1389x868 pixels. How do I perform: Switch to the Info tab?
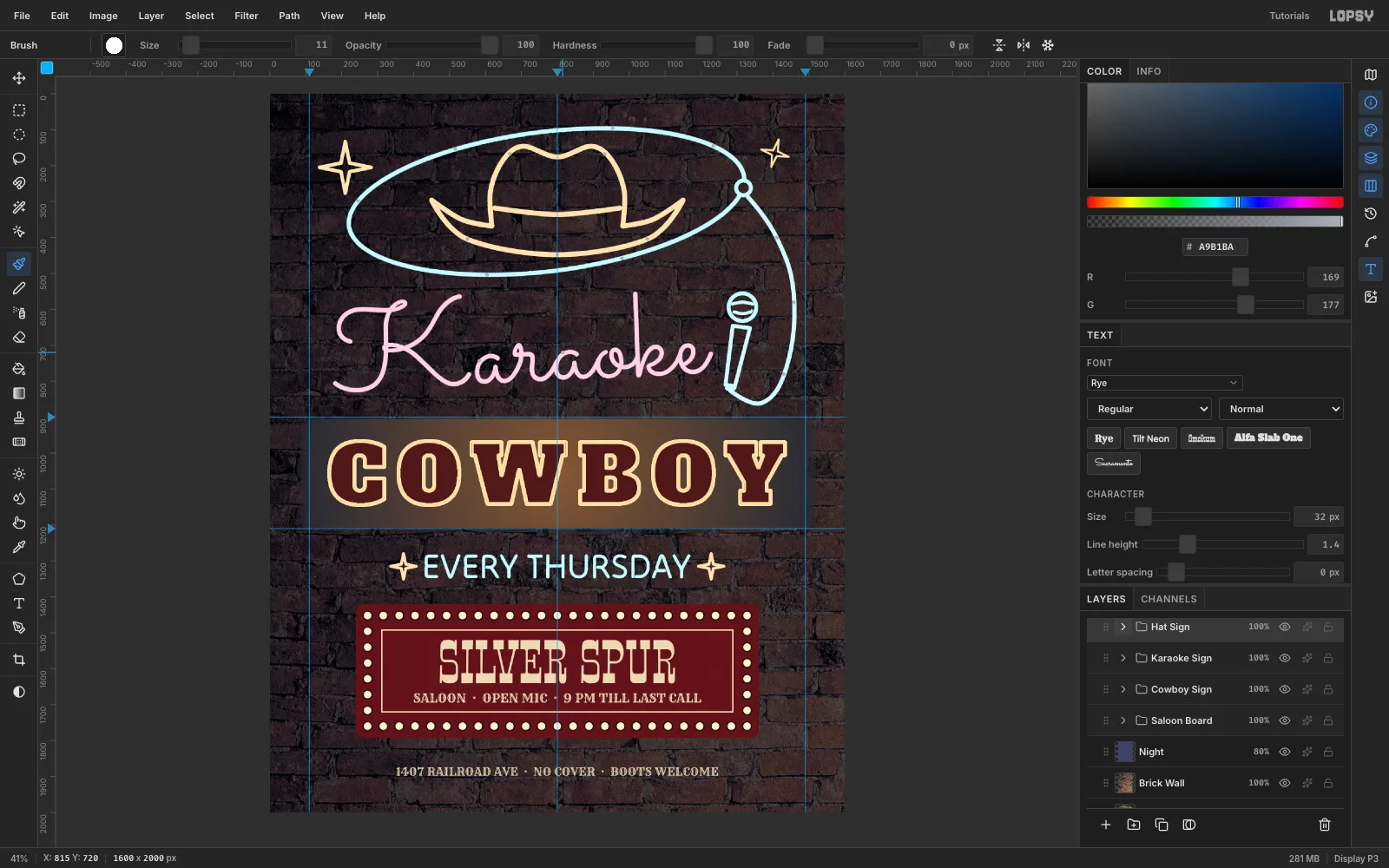1149,71
